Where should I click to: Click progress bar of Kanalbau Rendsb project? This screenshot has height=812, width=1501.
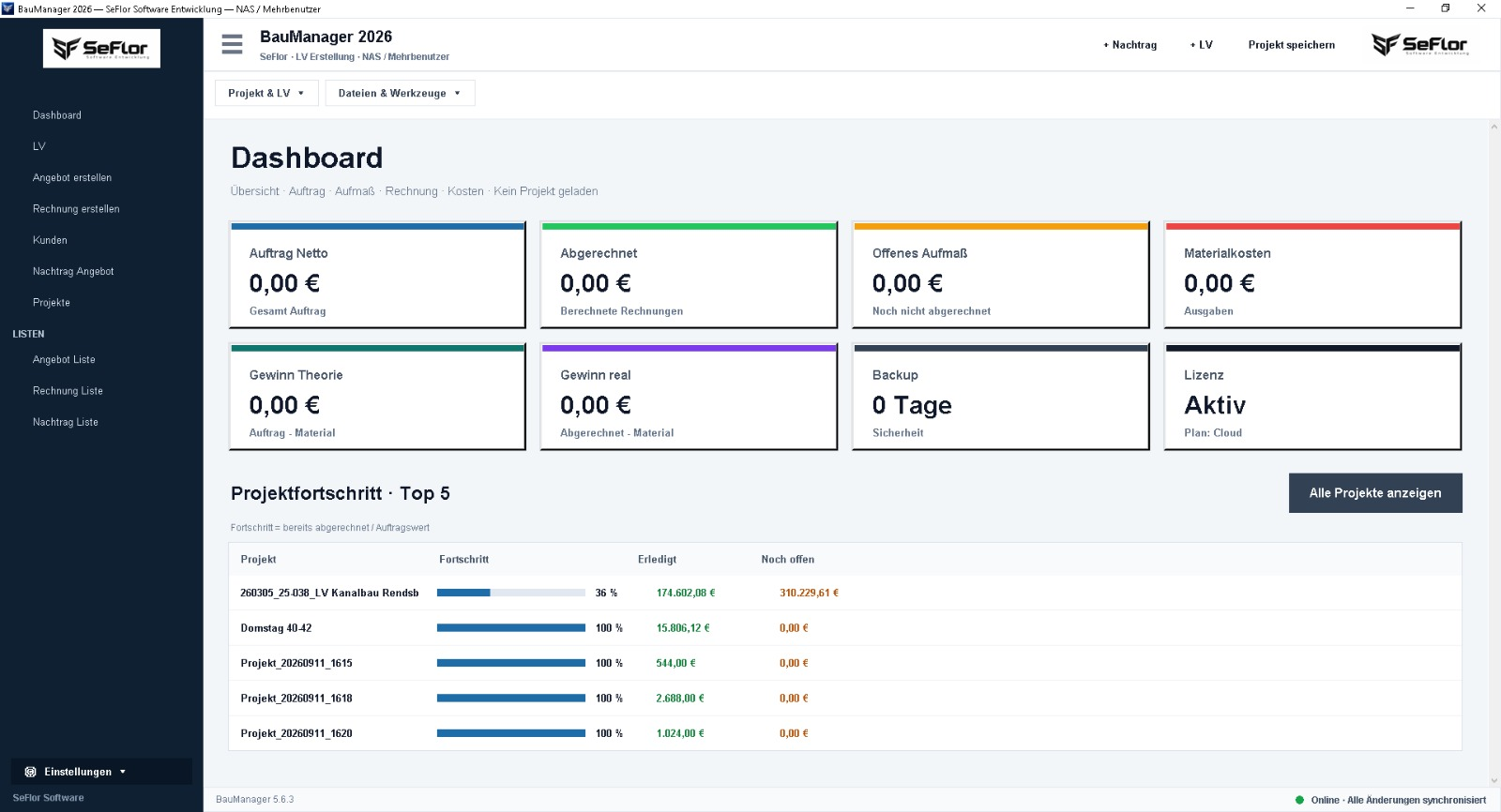(x=511, y=593)
